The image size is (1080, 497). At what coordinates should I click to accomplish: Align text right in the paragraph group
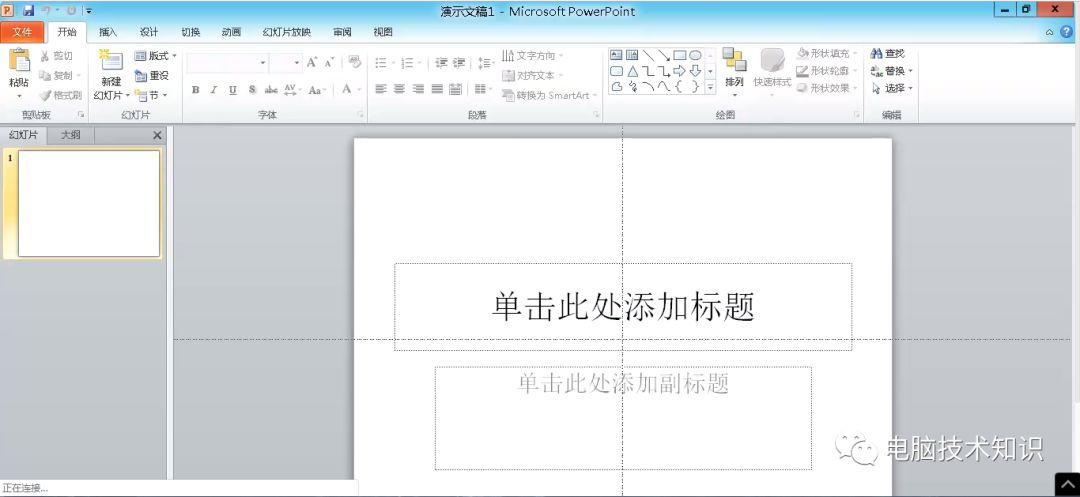tap(418, 89)
